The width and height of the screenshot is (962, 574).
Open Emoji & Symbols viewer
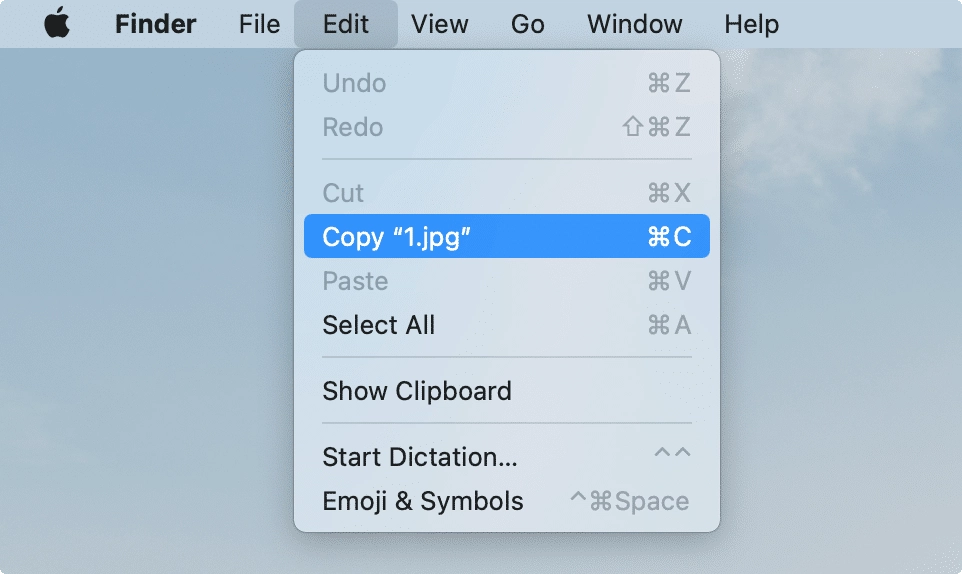422,501
